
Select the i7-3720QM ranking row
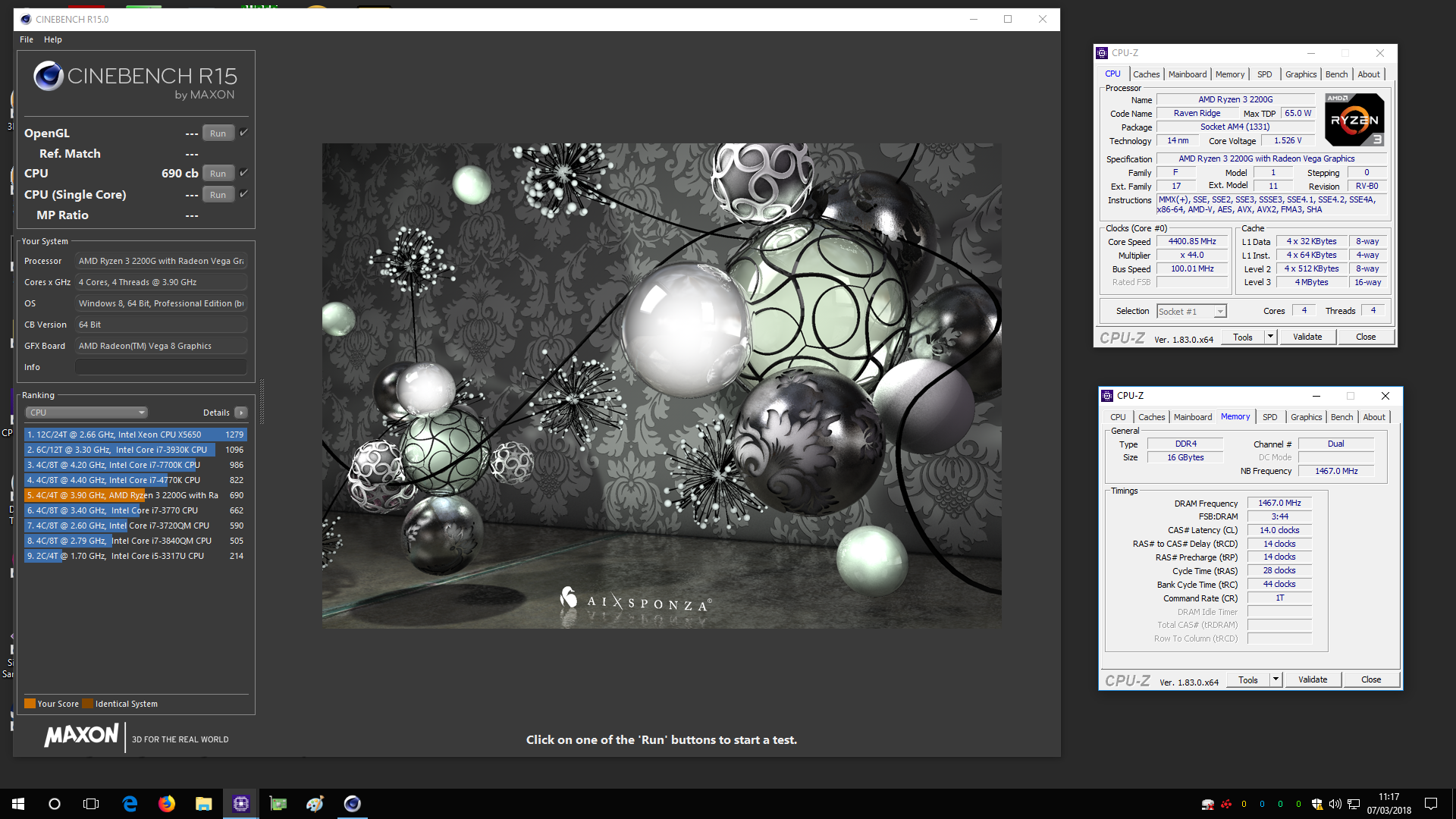(136, 526)
